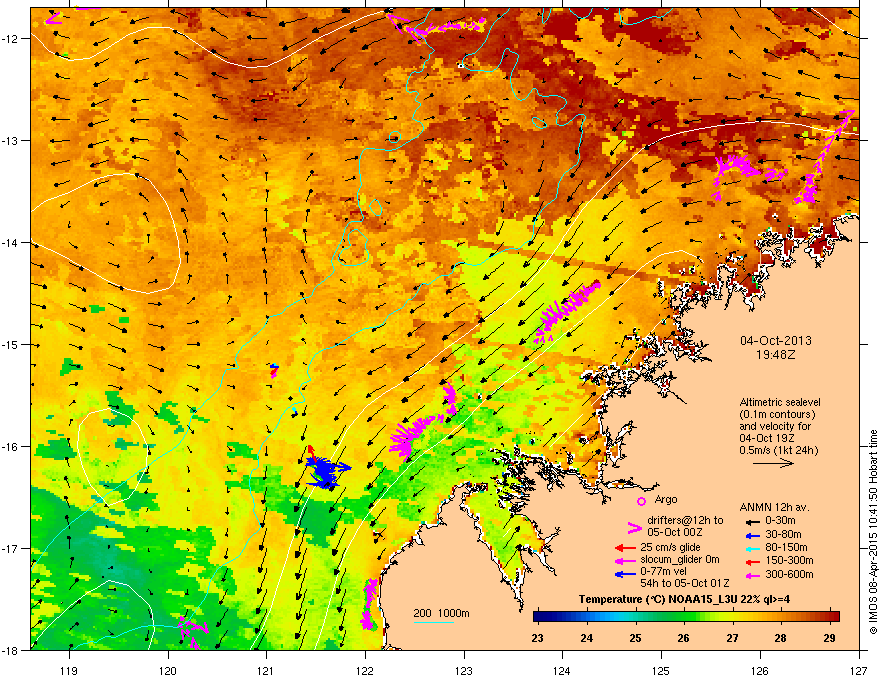Image resolution: width=880 pixels, height=680 pixels.
Task: Click the longitude axis label 119
Action: point(69,670)
